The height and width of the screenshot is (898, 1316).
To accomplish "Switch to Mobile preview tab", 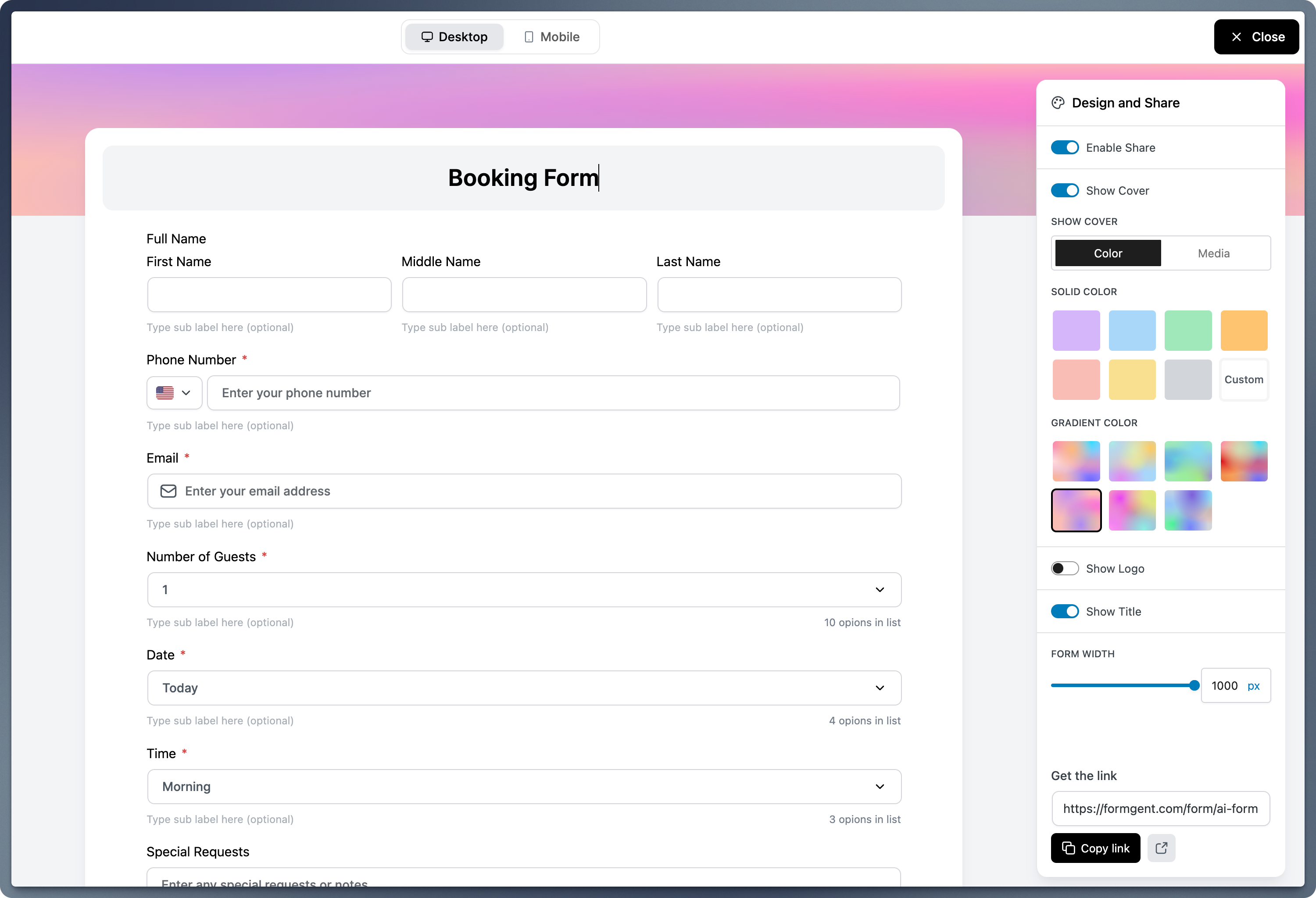I will click(x=551, y=37).
